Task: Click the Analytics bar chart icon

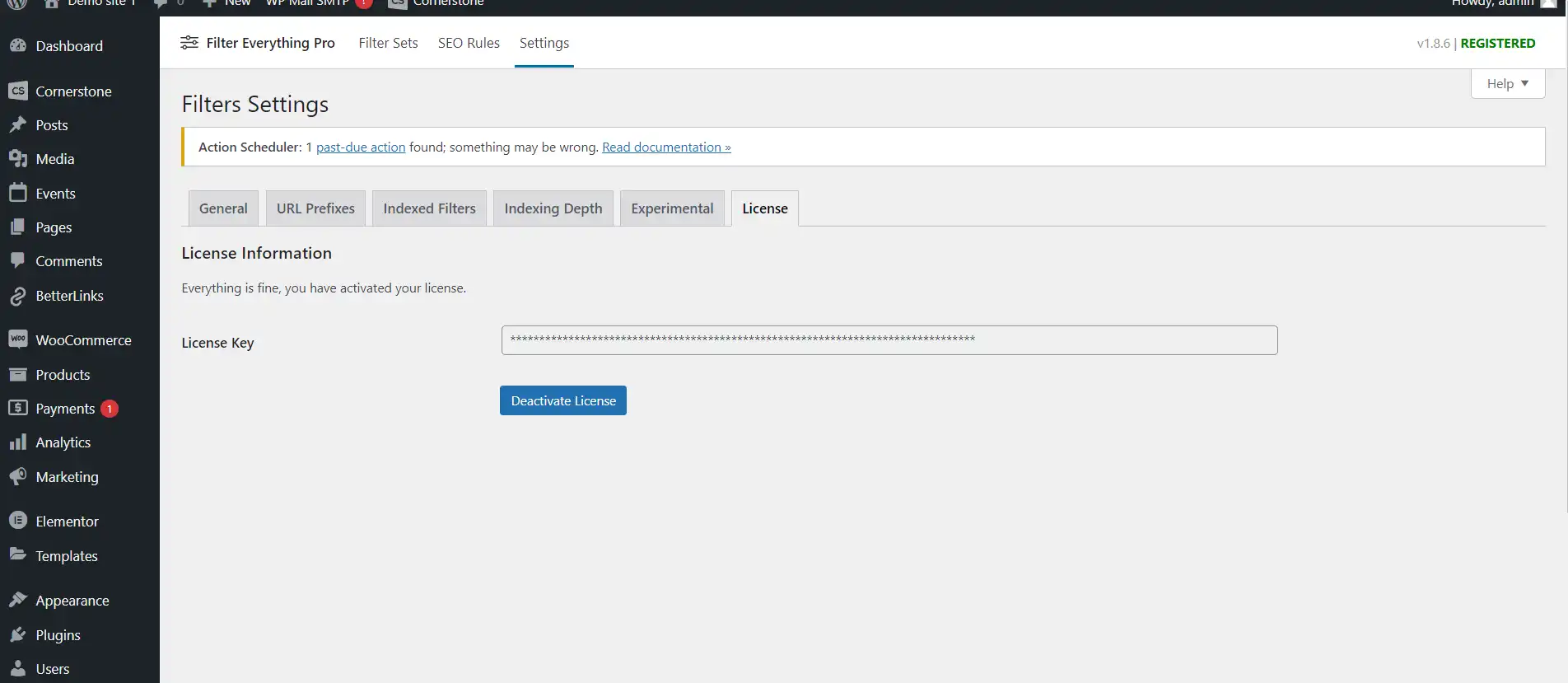Action: (18, 442)
